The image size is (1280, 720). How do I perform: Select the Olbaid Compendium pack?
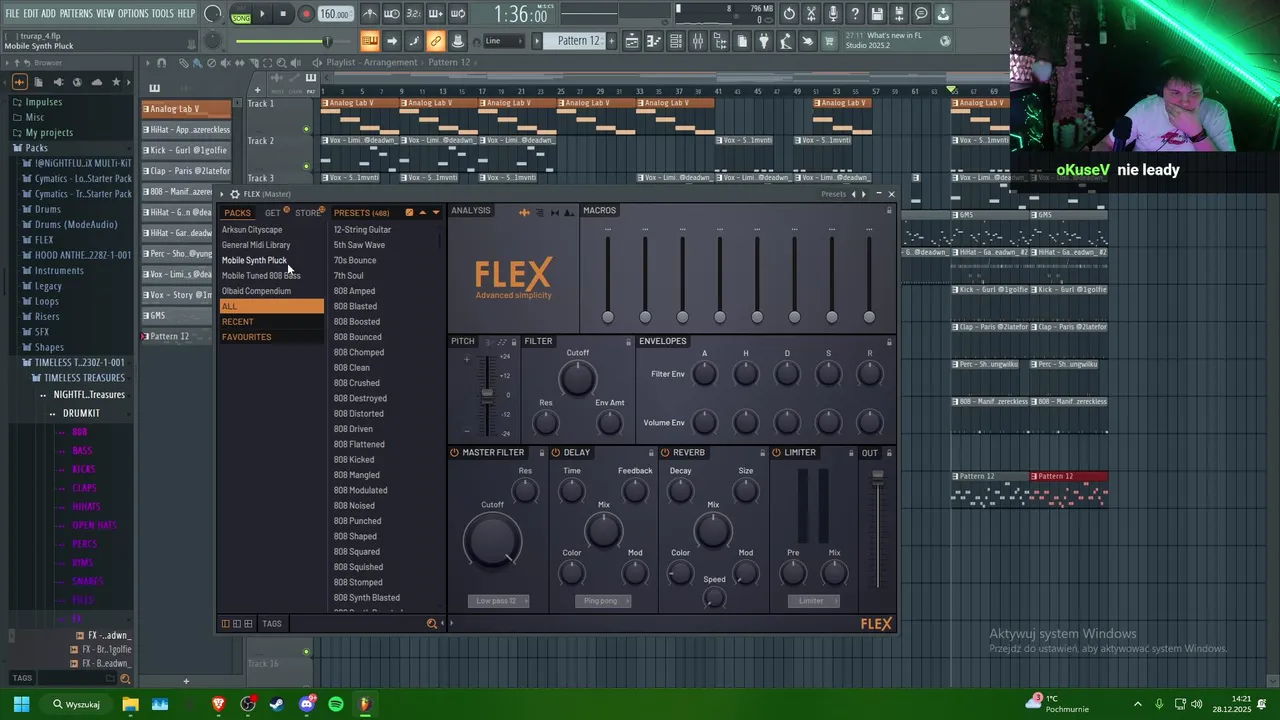(256, 291)
